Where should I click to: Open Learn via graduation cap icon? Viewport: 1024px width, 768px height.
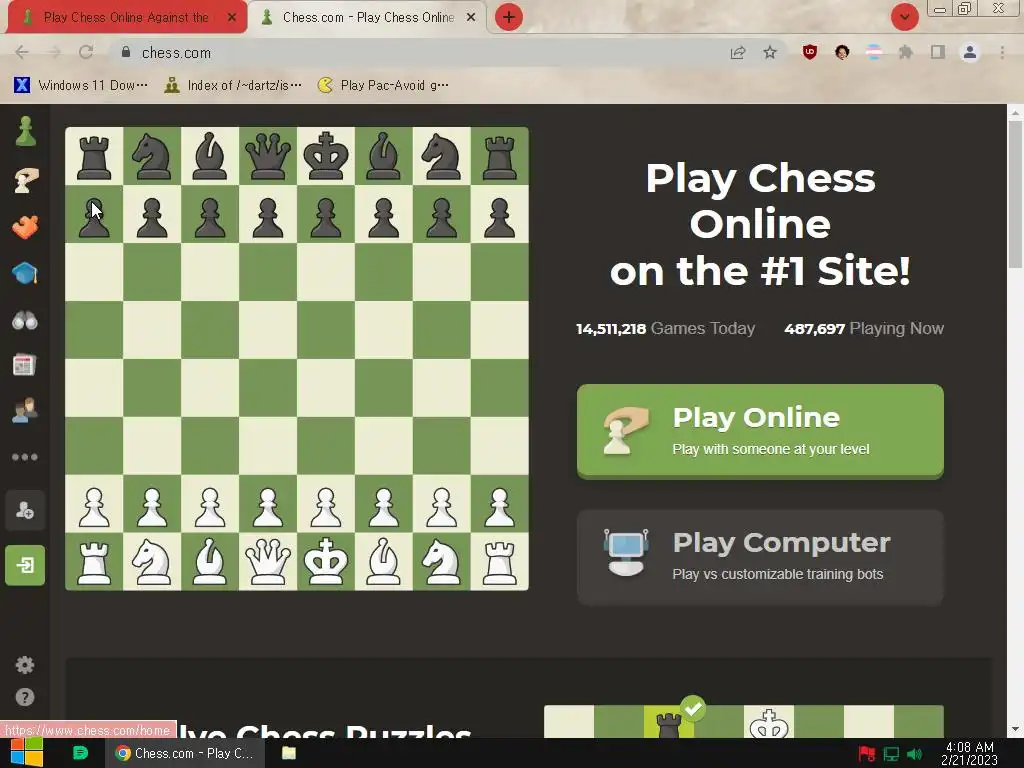click(25, 274)
